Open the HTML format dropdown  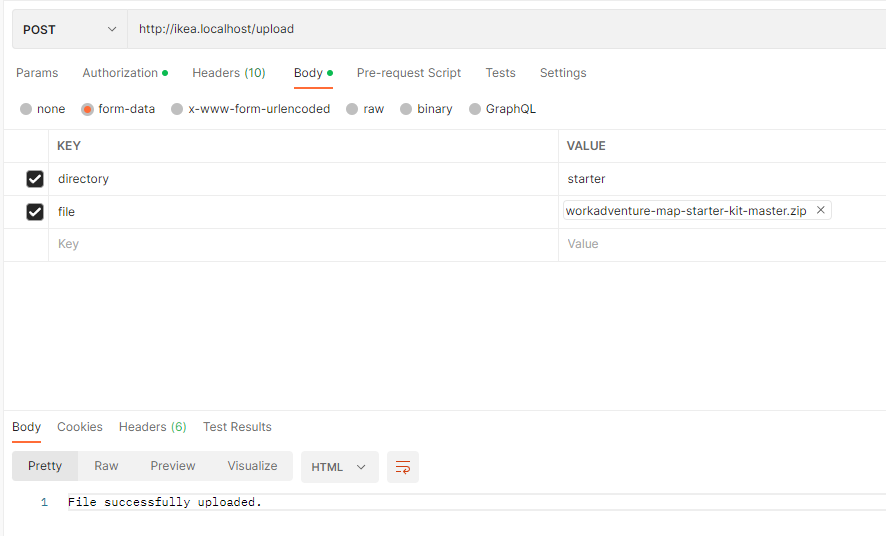(x=340, y=467)
